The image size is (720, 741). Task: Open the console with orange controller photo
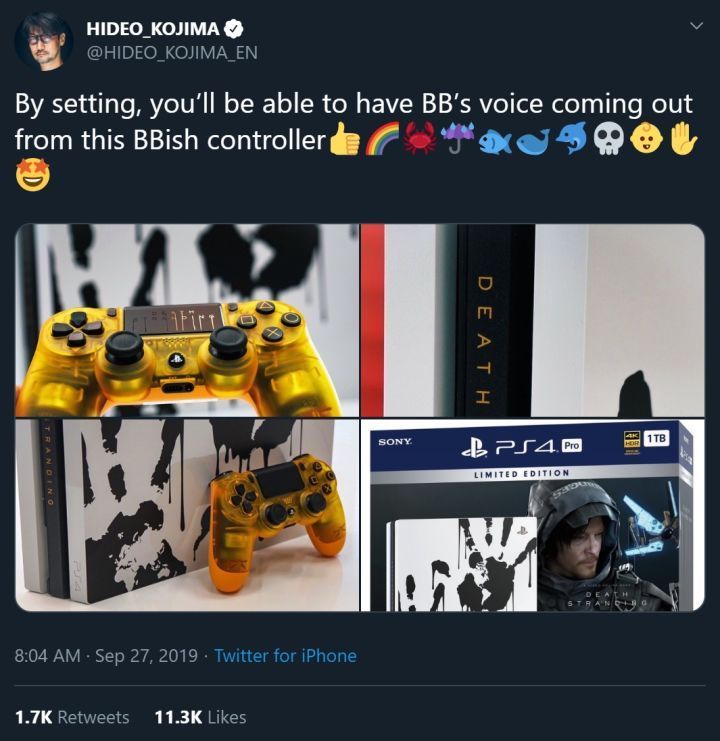point(187,515)
